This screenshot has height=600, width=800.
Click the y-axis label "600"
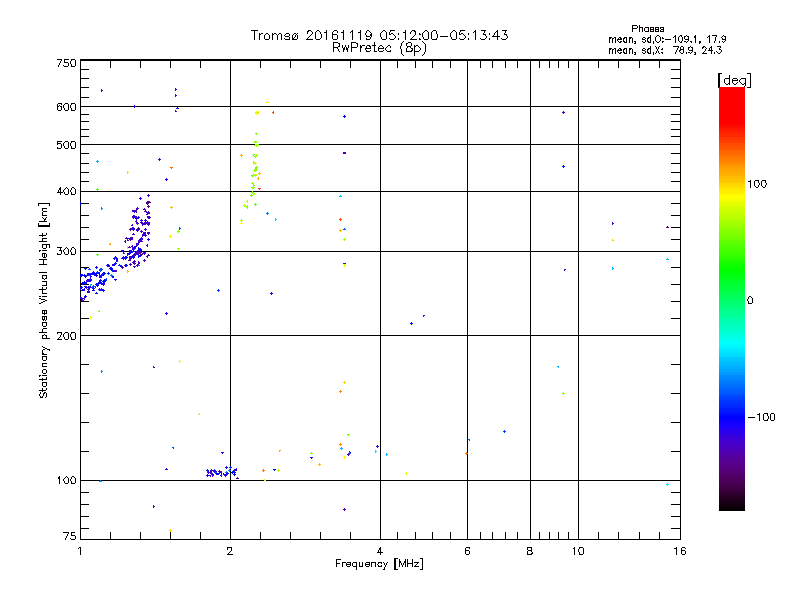pyautogui.click(x=66, y=107)
